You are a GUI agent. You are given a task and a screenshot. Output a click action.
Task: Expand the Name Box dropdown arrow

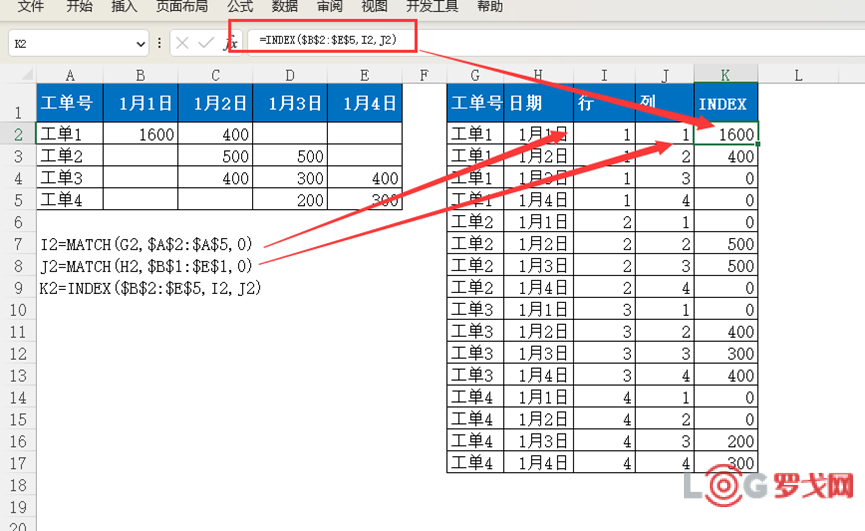tap(140, 44)
